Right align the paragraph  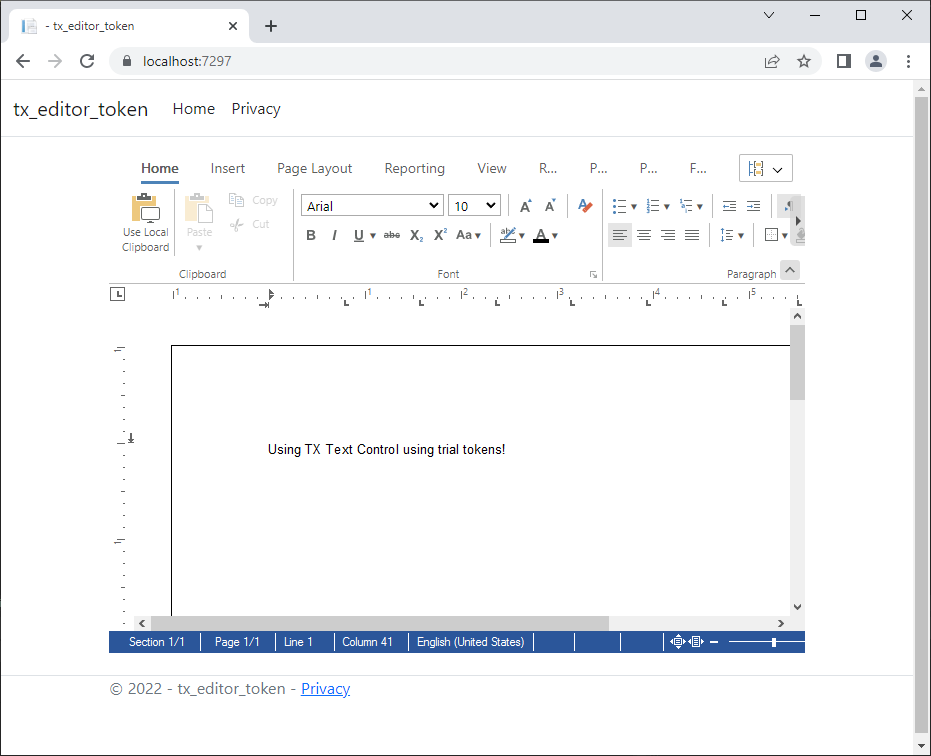668,235
